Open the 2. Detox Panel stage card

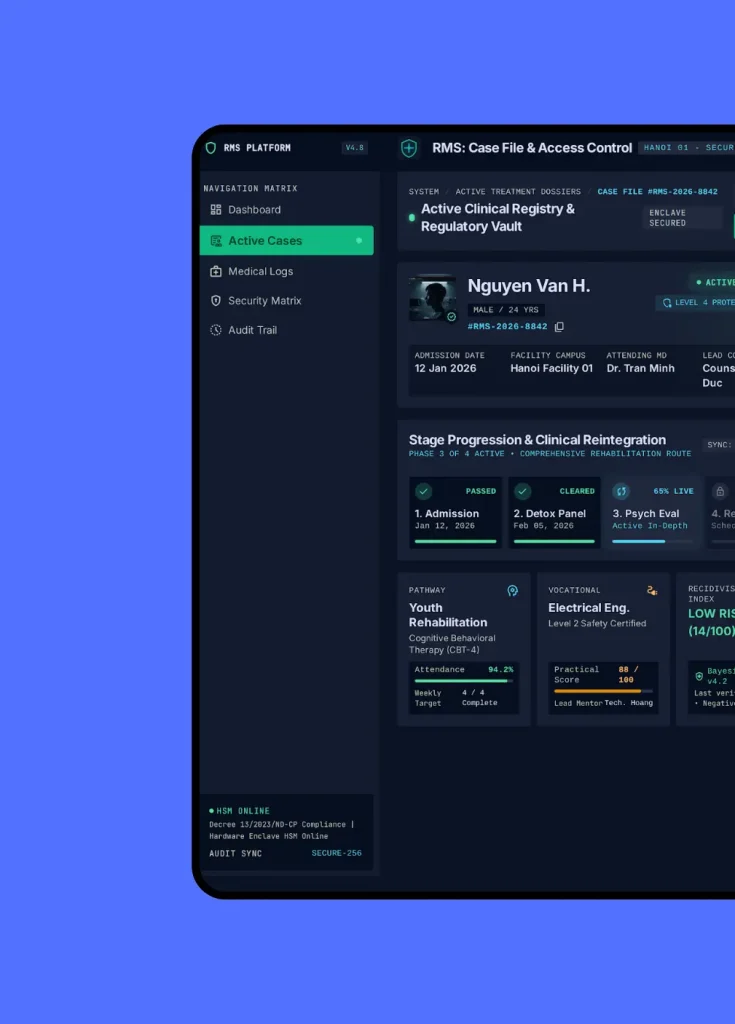click(x=554, y=513)
